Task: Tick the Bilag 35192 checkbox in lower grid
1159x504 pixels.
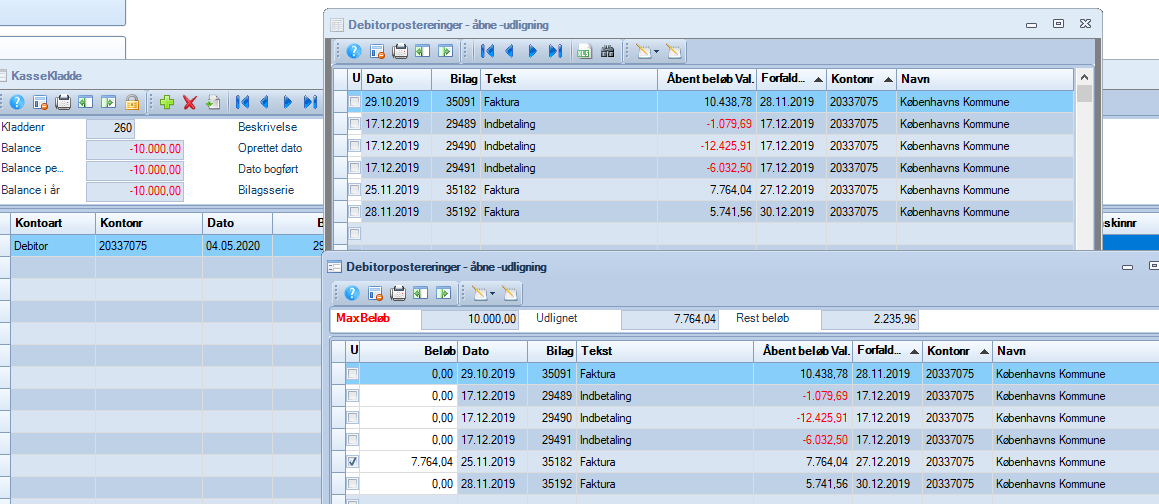Action: click(x=353, y=484)
